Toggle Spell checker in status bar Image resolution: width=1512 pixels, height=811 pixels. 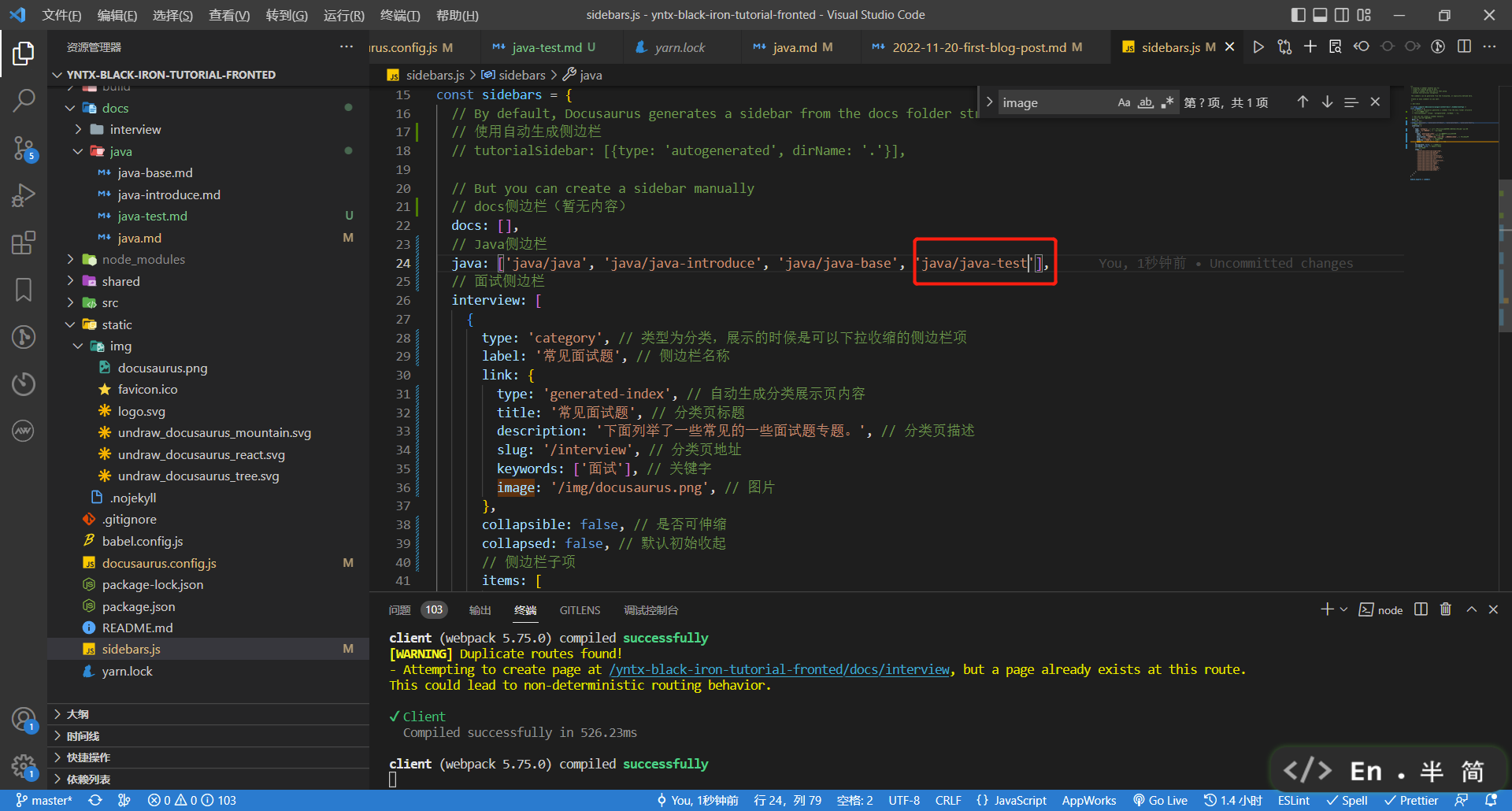click(x=1347, y=800)
